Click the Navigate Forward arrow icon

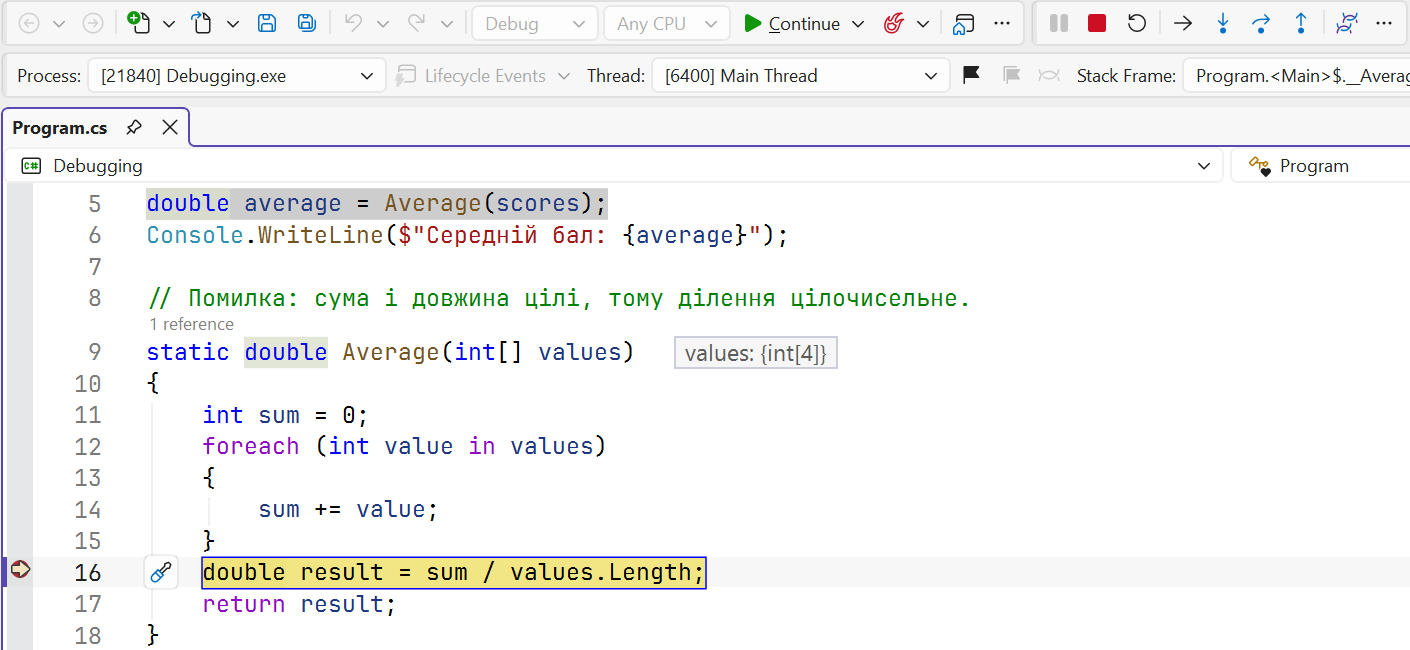(92, 23)
